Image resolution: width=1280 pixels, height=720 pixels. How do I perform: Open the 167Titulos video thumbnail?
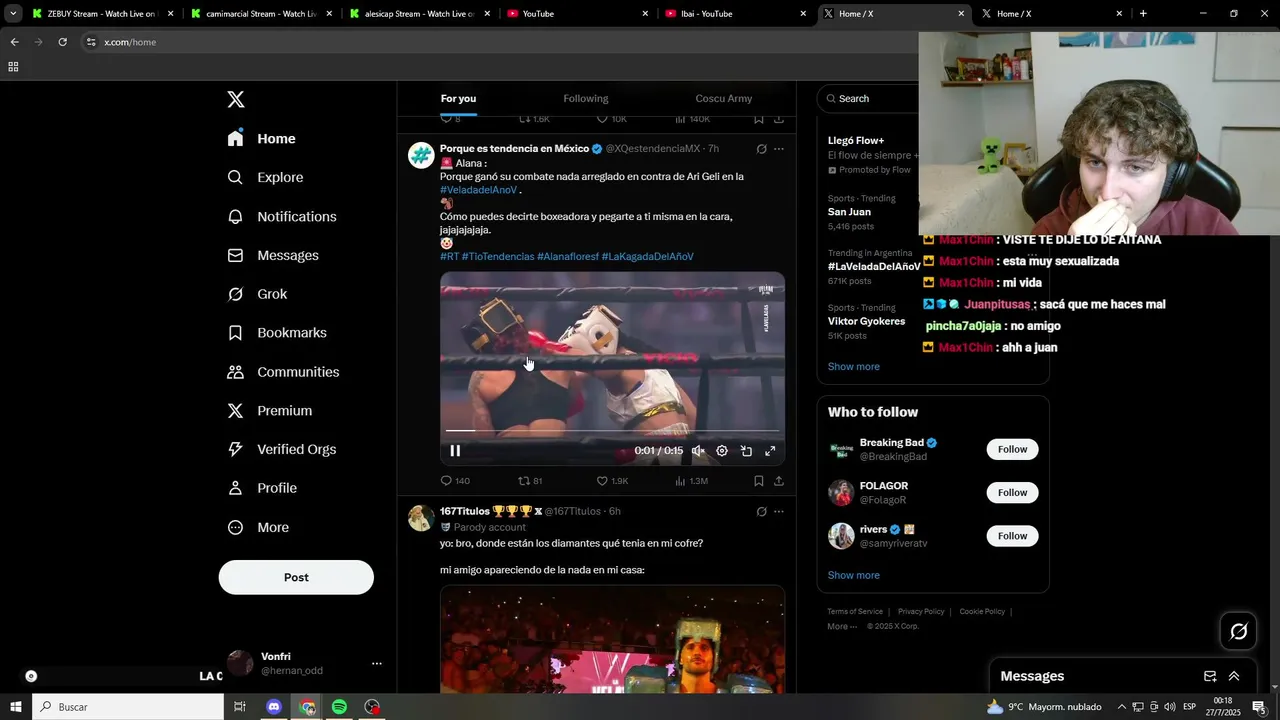click(612, 640)
